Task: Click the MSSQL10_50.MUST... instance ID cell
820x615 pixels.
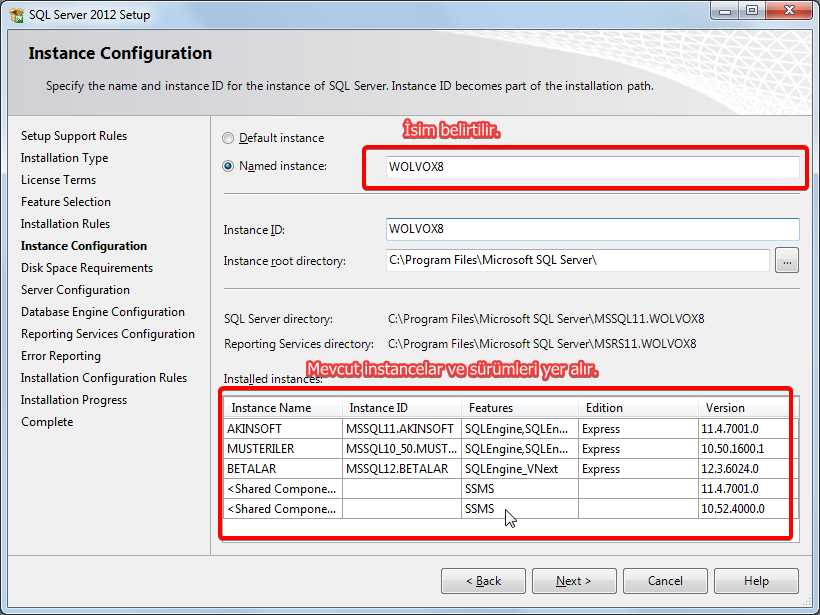Action: click(x=402, y=449)
